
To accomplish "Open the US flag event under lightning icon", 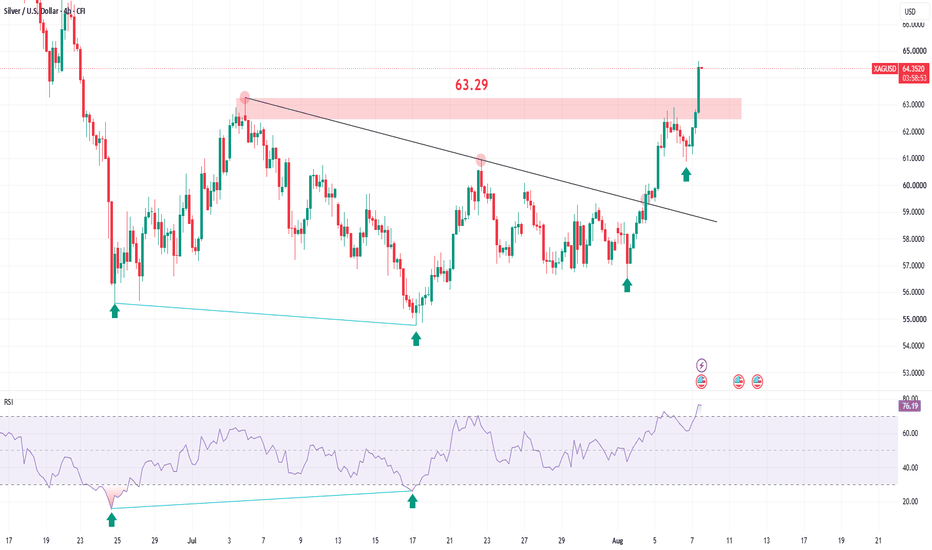I will point(701,382).
